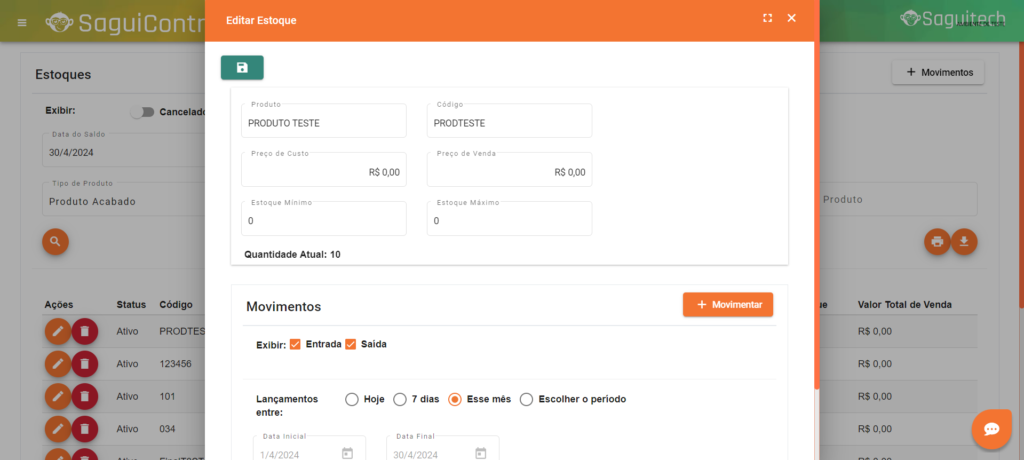Toggle the Cancelados switch
This screenshot has height=460, width=1024.
tap(142, 112)
